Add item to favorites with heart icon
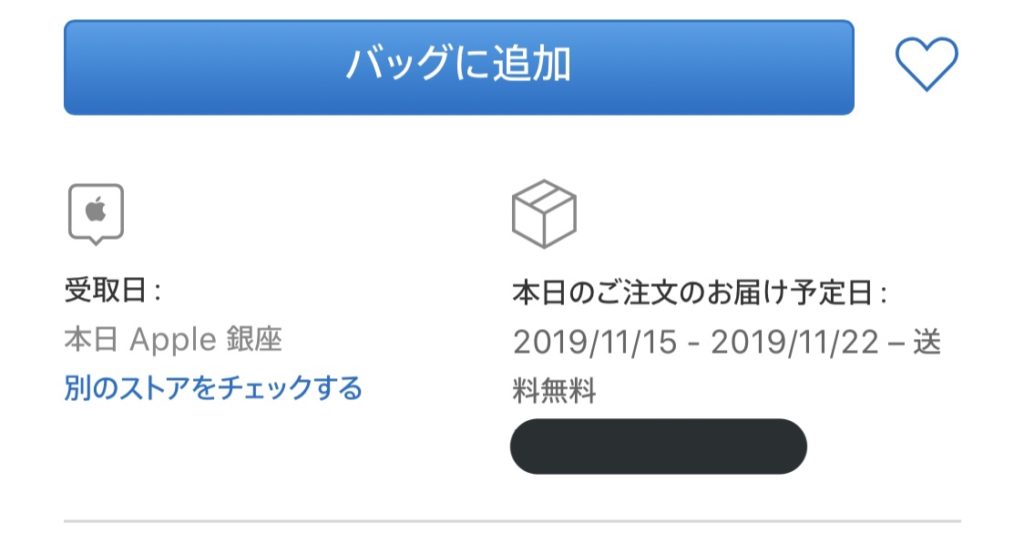The image size is (1024, 544). tap(926, 65)
